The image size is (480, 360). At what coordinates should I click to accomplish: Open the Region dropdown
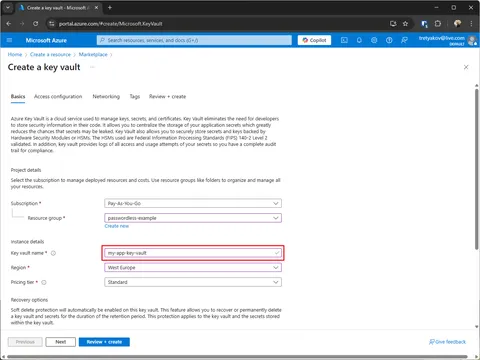pyautogui.click(x=193, y=268)
